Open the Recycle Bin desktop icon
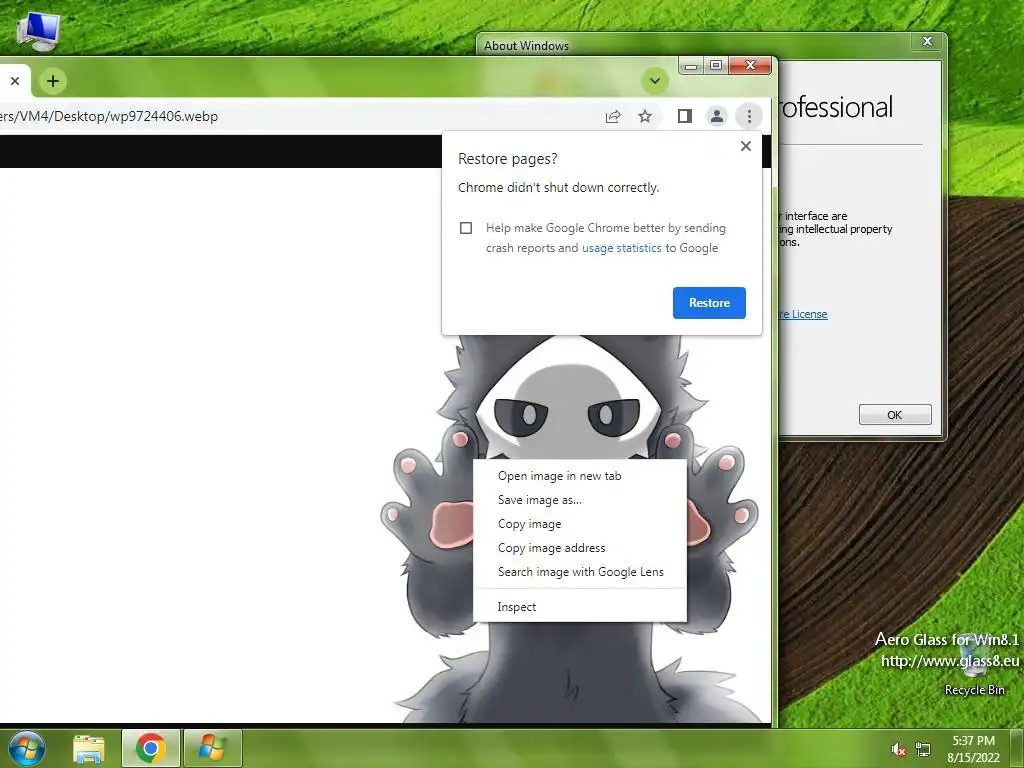Screen dimensions: 1024x768 (x=974, y=663)
